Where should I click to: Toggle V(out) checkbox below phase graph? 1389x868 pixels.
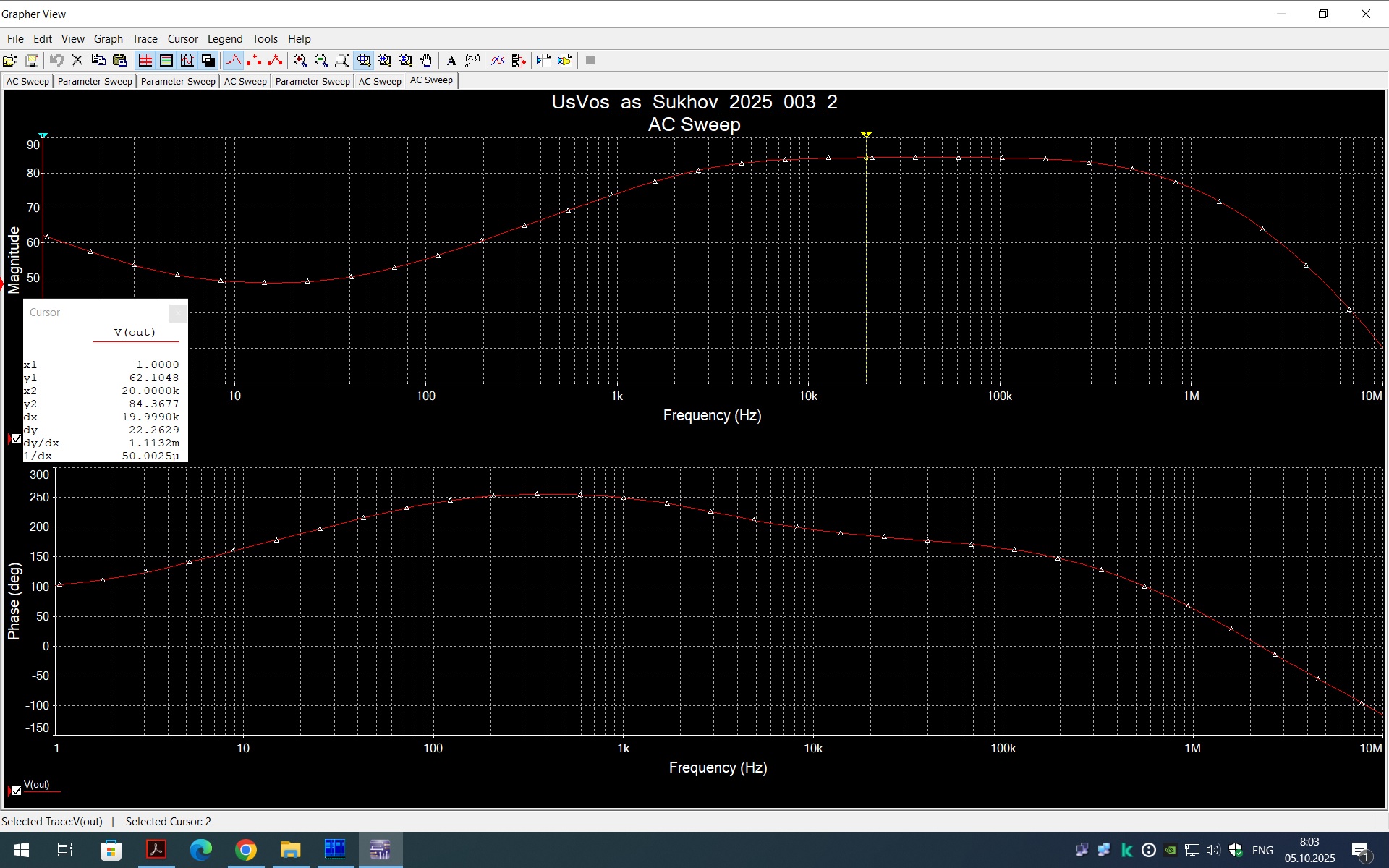(x=17, y=790)
